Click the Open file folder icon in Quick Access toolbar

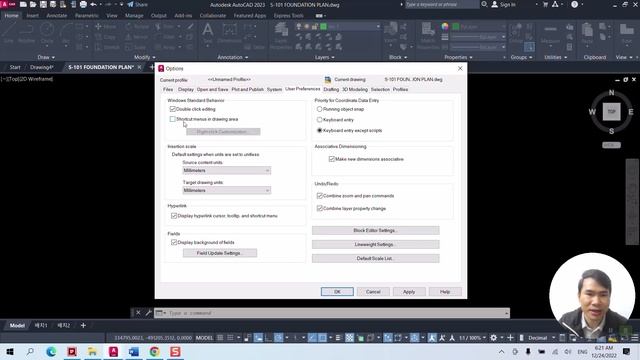pyautogui.click(x=33, y=4)
